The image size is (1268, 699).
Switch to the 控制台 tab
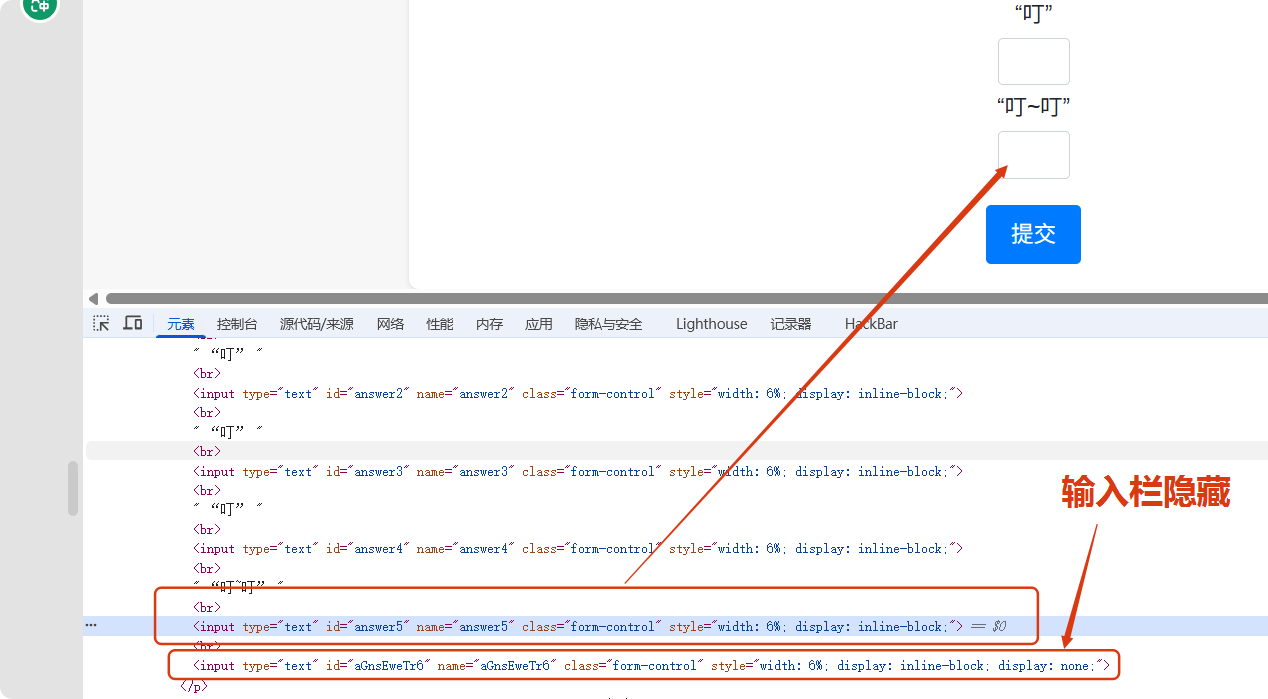237,324
